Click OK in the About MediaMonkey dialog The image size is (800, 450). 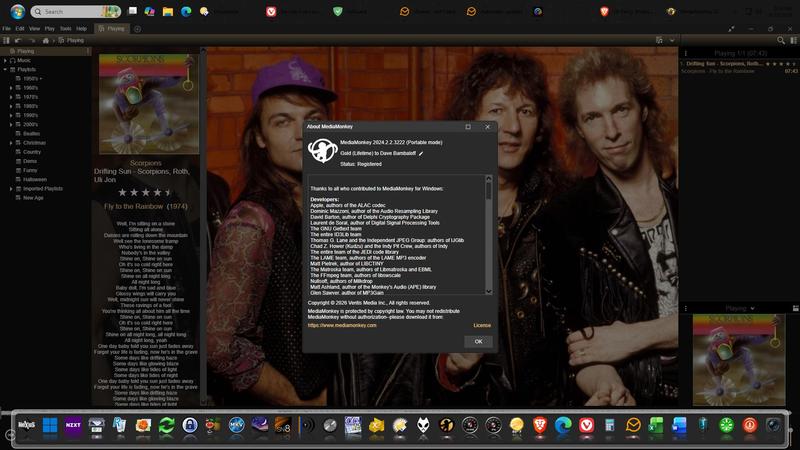pyautogui.click(x=478, y=341)
